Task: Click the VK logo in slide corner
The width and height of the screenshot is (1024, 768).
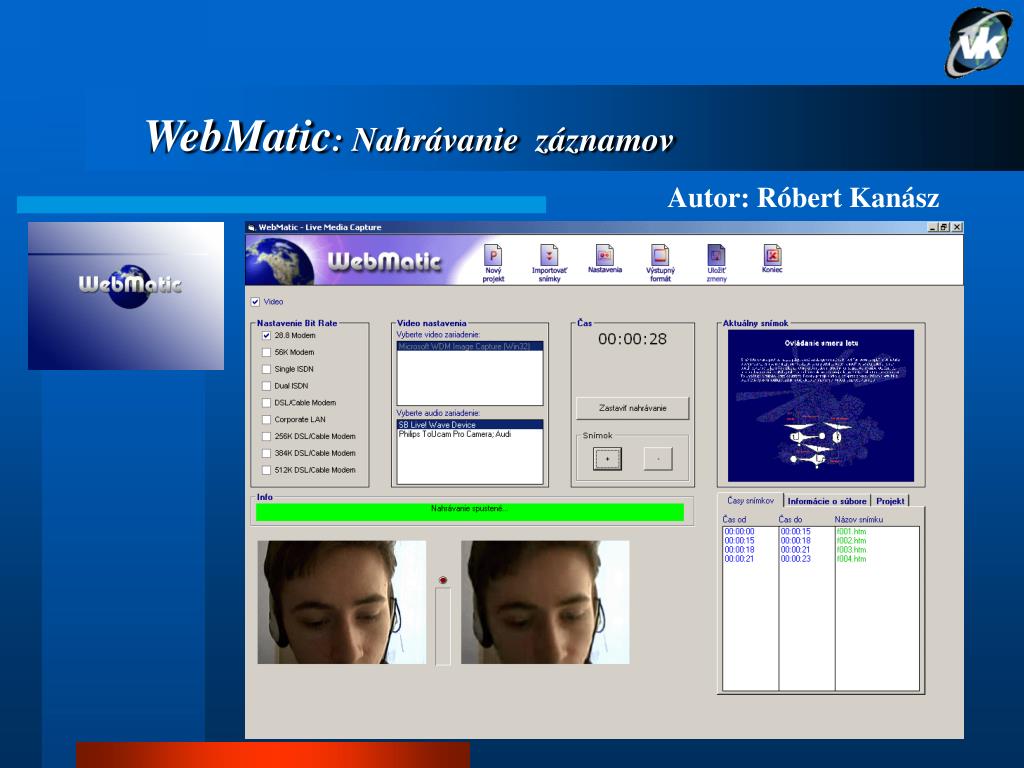Action: tap(979, 42)
